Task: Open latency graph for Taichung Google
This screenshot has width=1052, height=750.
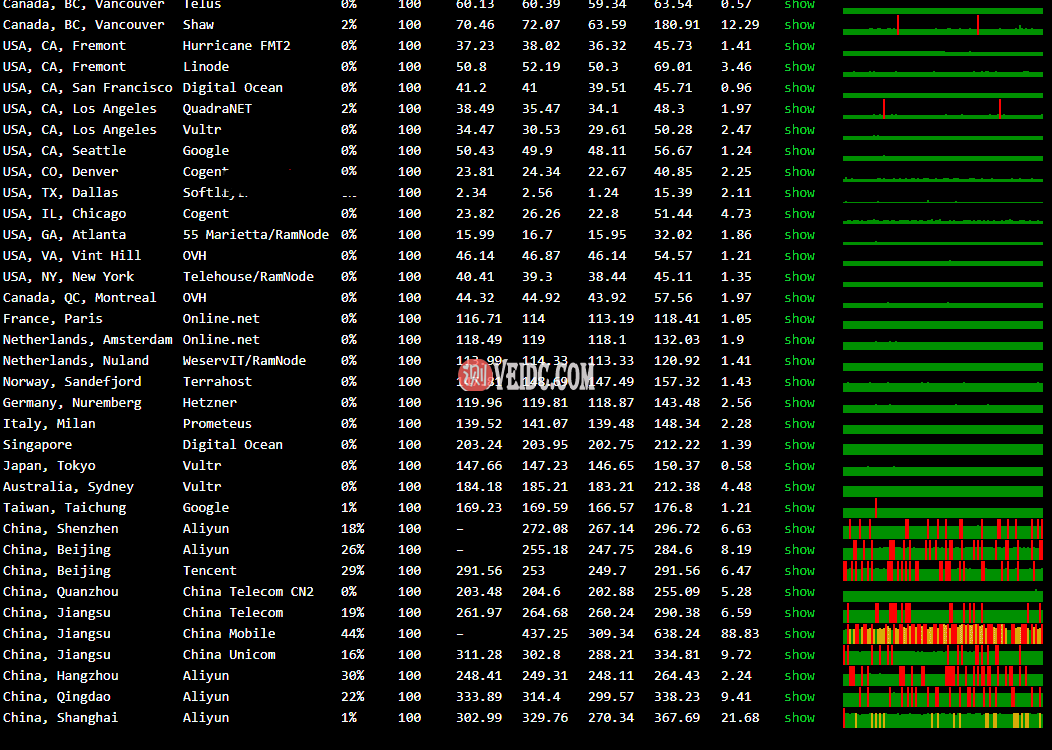Action: 943,508
